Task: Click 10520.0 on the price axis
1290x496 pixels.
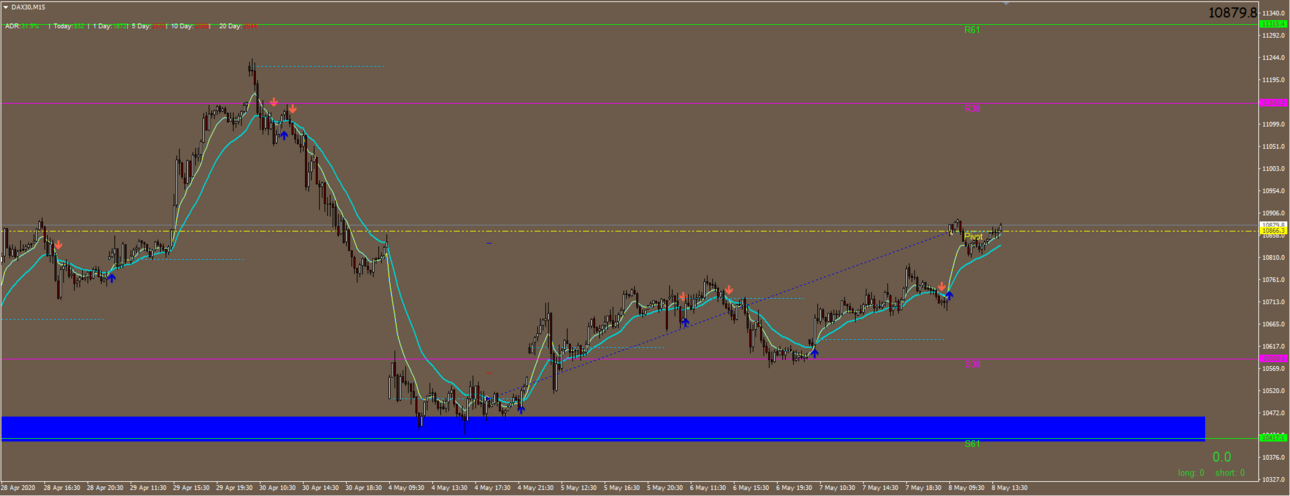Action: tap(1274, 391)
